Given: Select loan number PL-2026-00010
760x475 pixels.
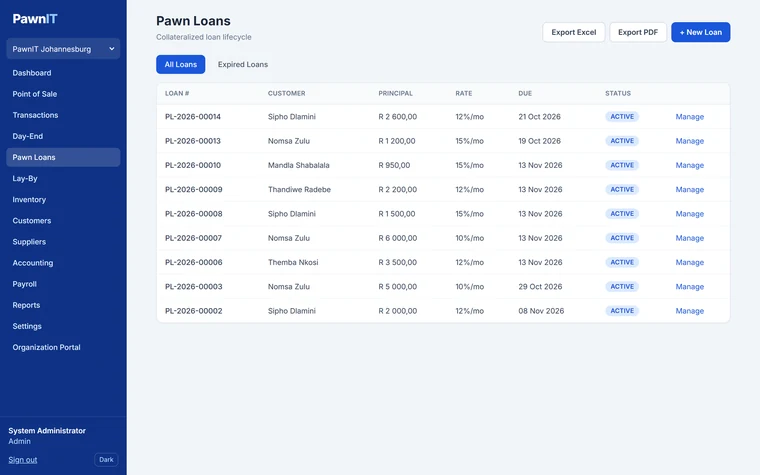Looking at the screenshot, I should tap(193, 165).
